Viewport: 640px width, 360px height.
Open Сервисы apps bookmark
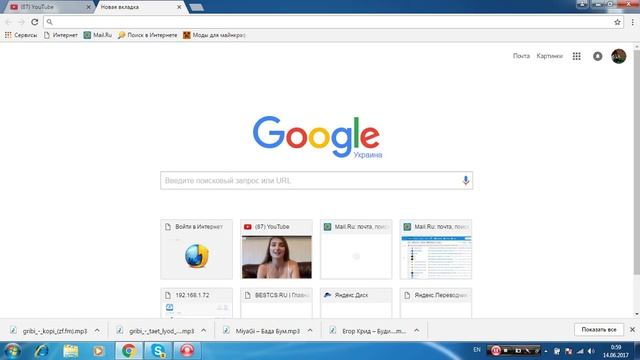[x=21, y=35]
